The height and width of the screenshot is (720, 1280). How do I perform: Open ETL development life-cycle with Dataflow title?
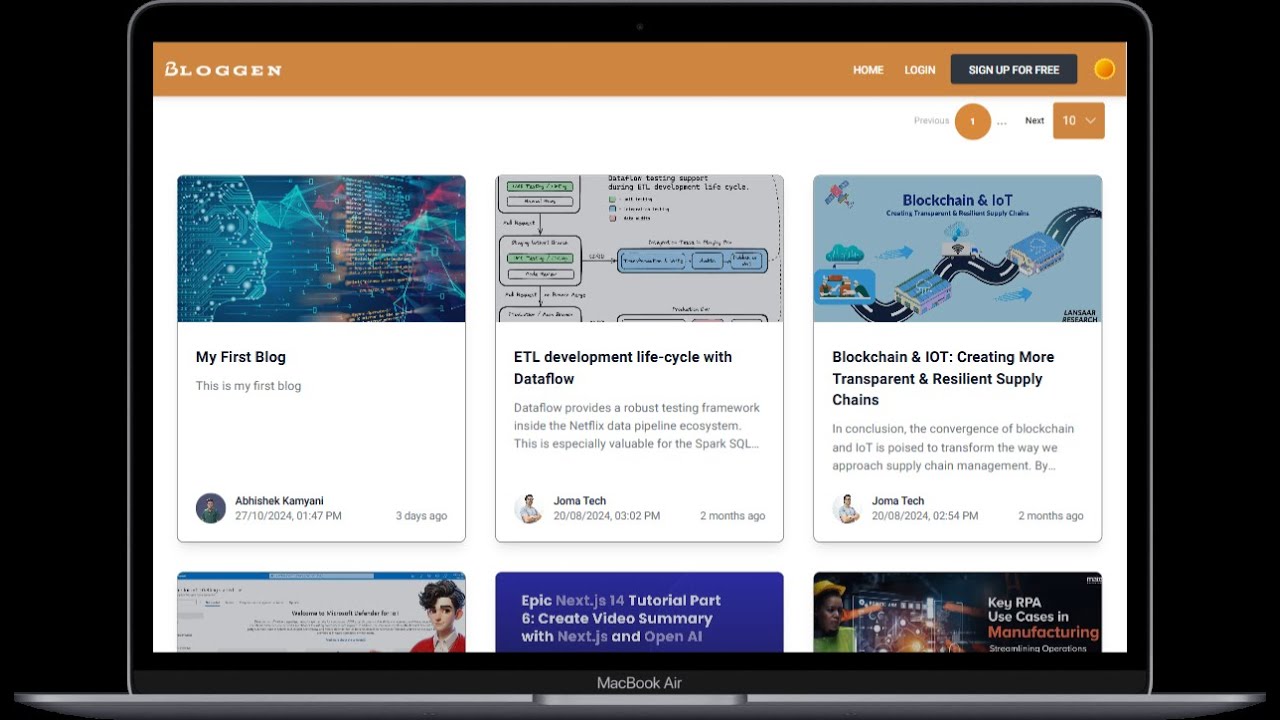[623, 368]
